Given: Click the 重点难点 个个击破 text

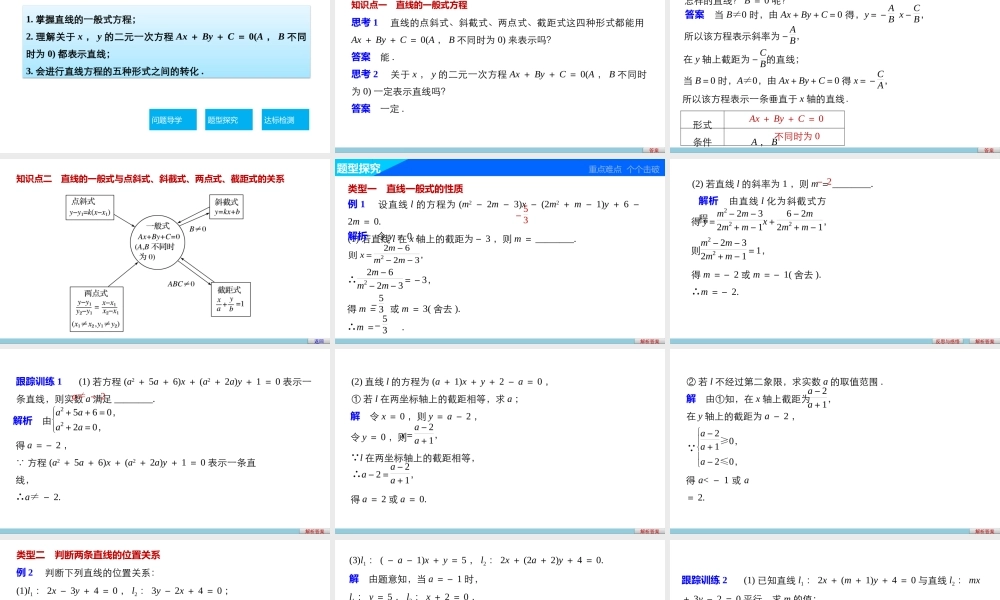Looking at the screenshot, I should pyautogui.click(x=624, y=169).
